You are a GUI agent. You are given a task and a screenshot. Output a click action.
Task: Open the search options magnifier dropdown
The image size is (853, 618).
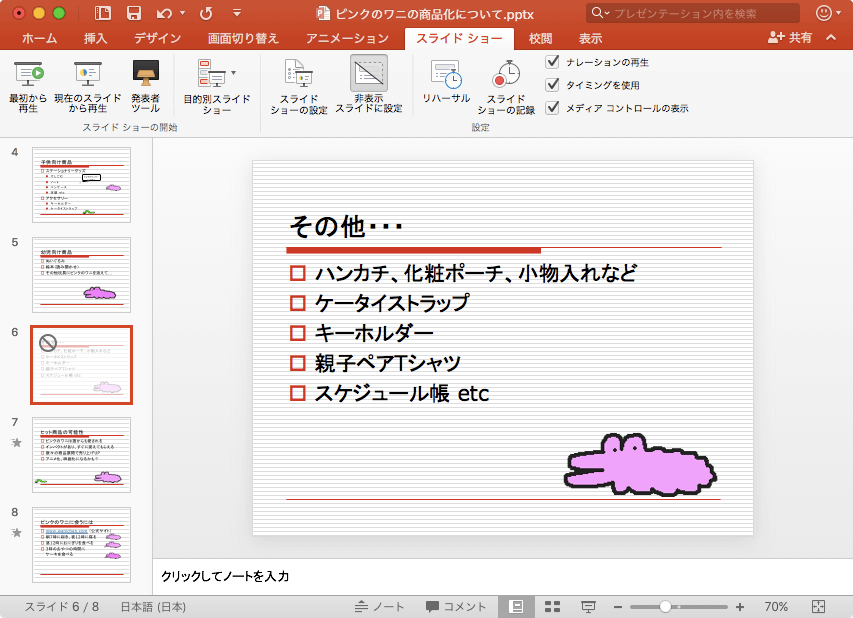coord(600,13)
